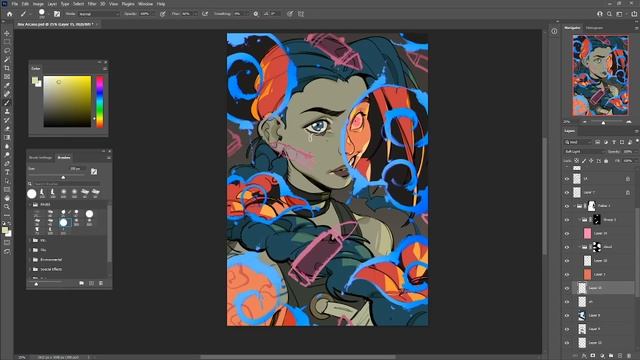Open the Share icon at top right
640x360 pixels.
click(x=634, y=14)
